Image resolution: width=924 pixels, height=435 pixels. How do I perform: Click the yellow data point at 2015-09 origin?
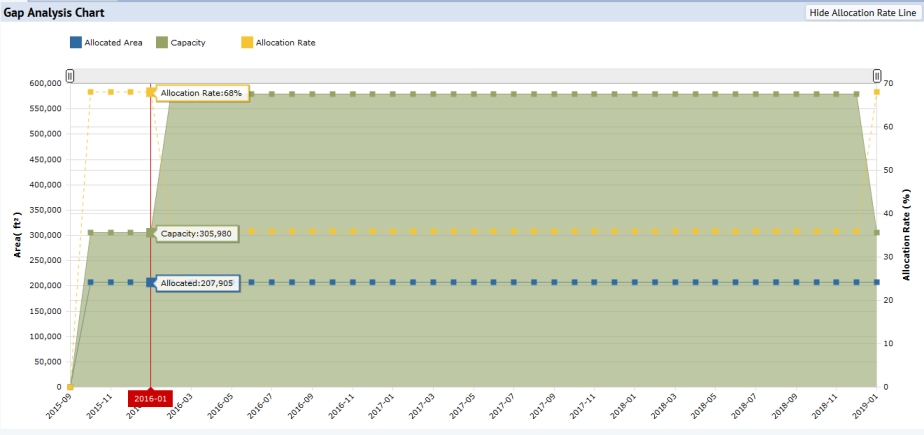pos(70,387)
